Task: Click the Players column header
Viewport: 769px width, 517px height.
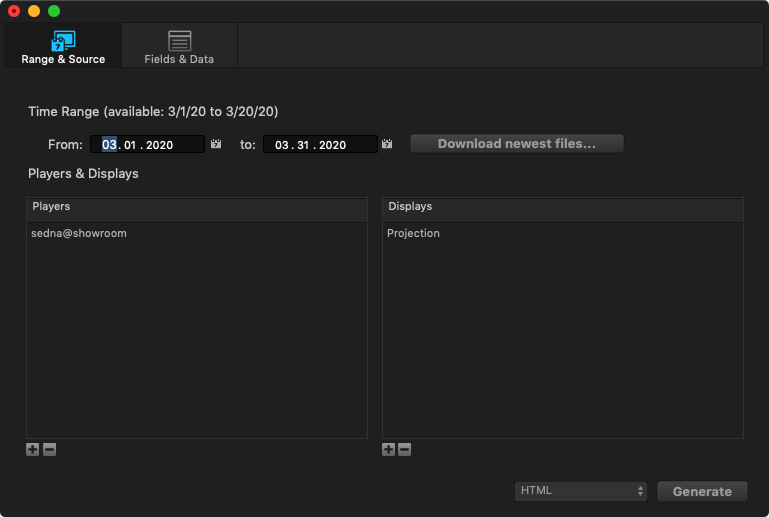Action: pyautogui.click(x=196, y=207)
